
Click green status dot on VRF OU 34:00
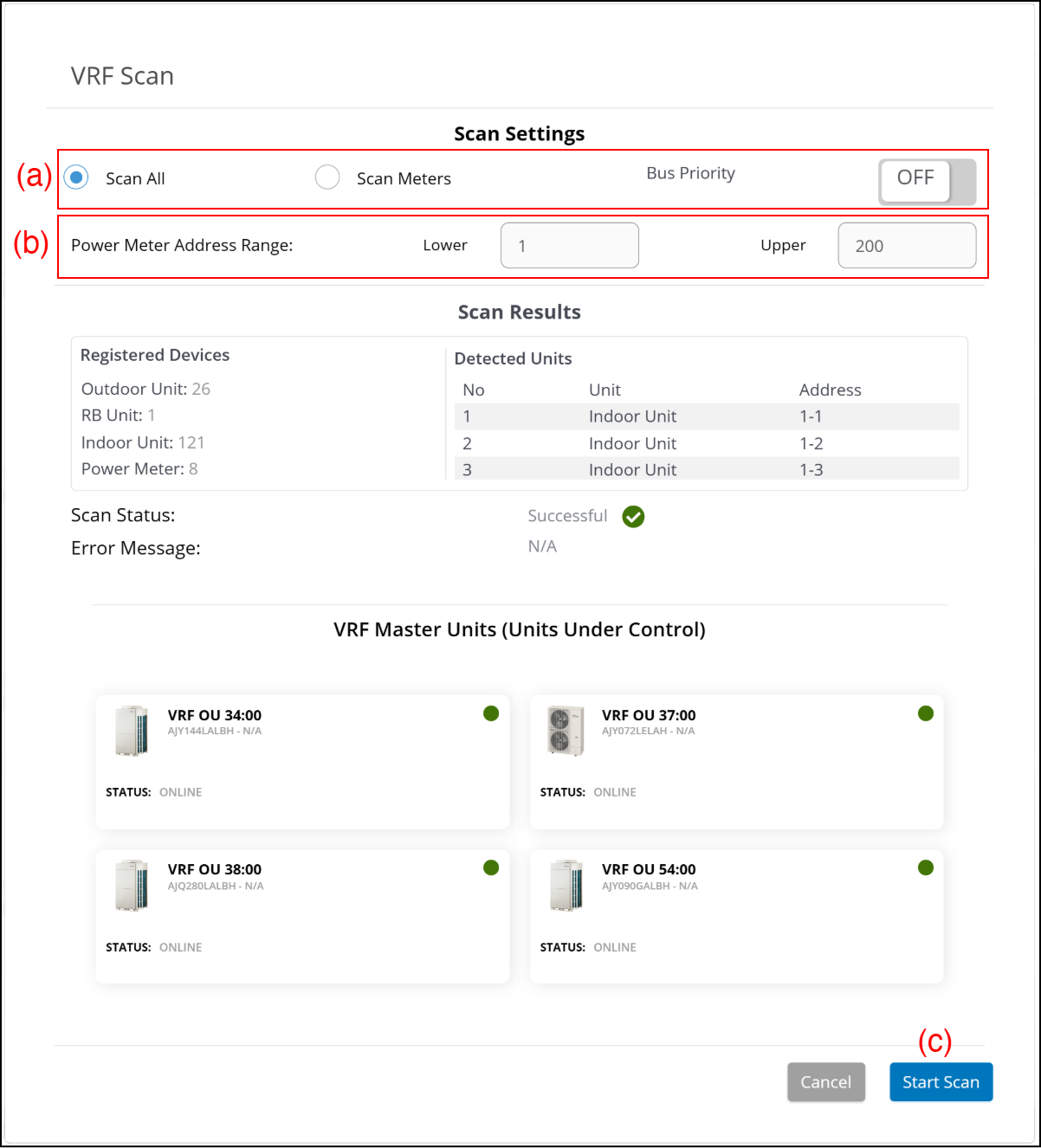pos(491,713)
